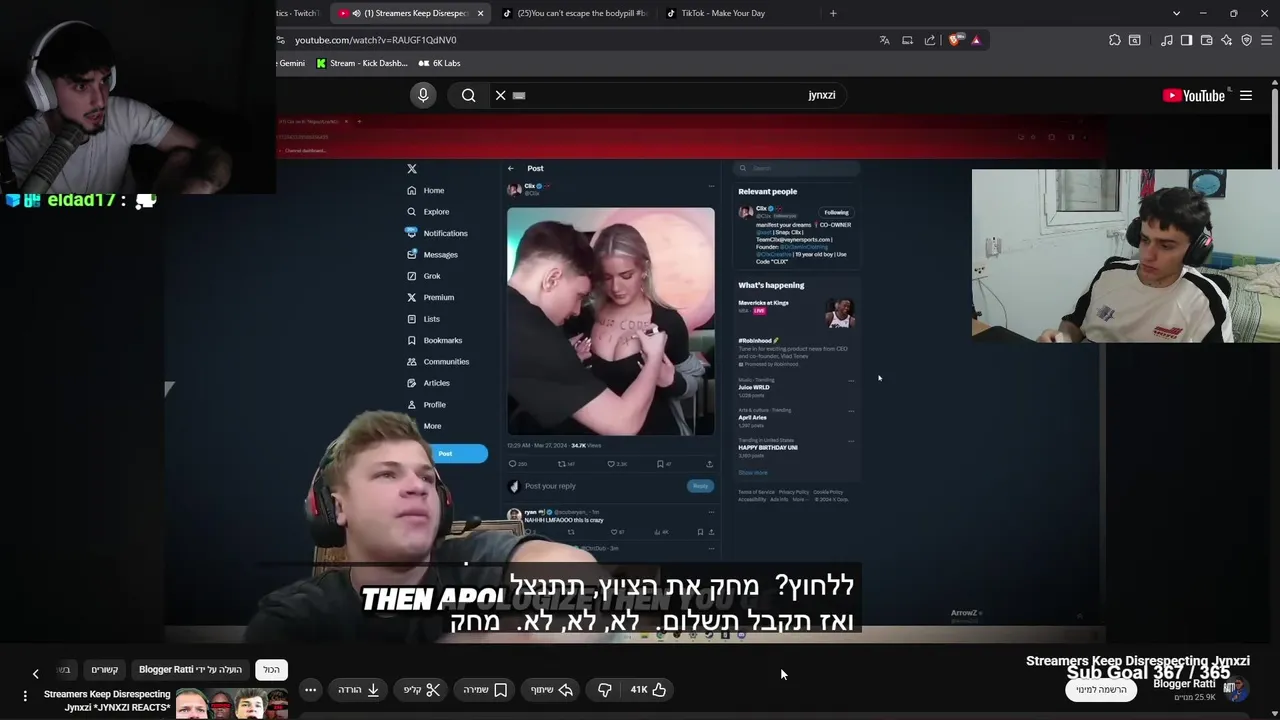Open the Brave Wallet icon
The image size is (1280, 720).
[1206, 40]
